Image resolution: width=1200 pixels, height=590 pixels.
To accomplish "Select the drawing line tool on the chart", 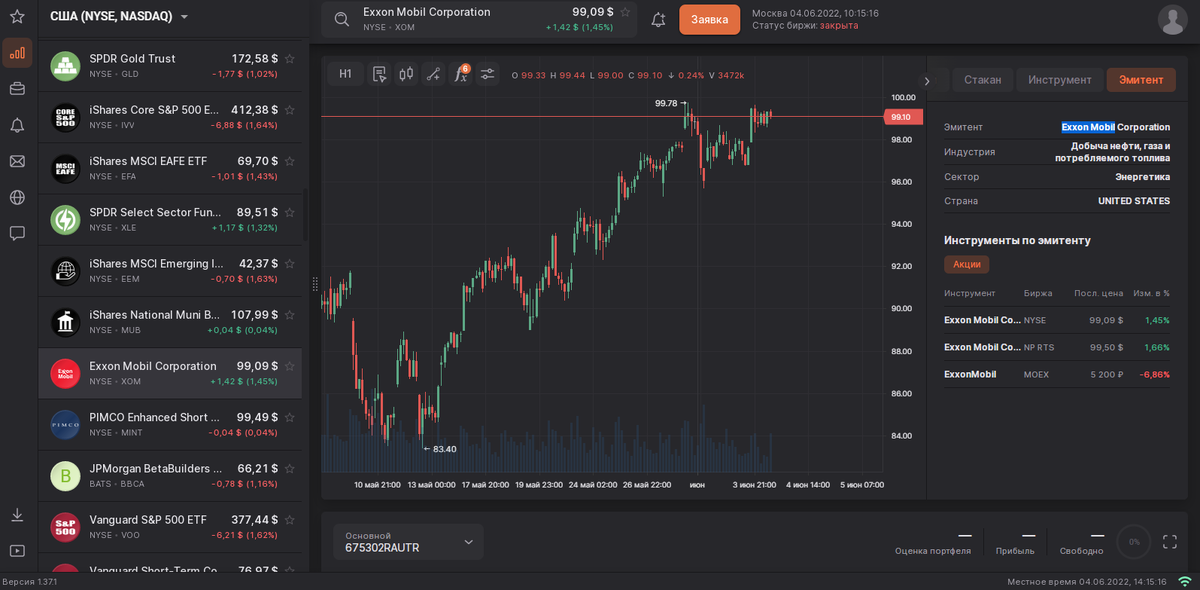I will click(433, 73).
